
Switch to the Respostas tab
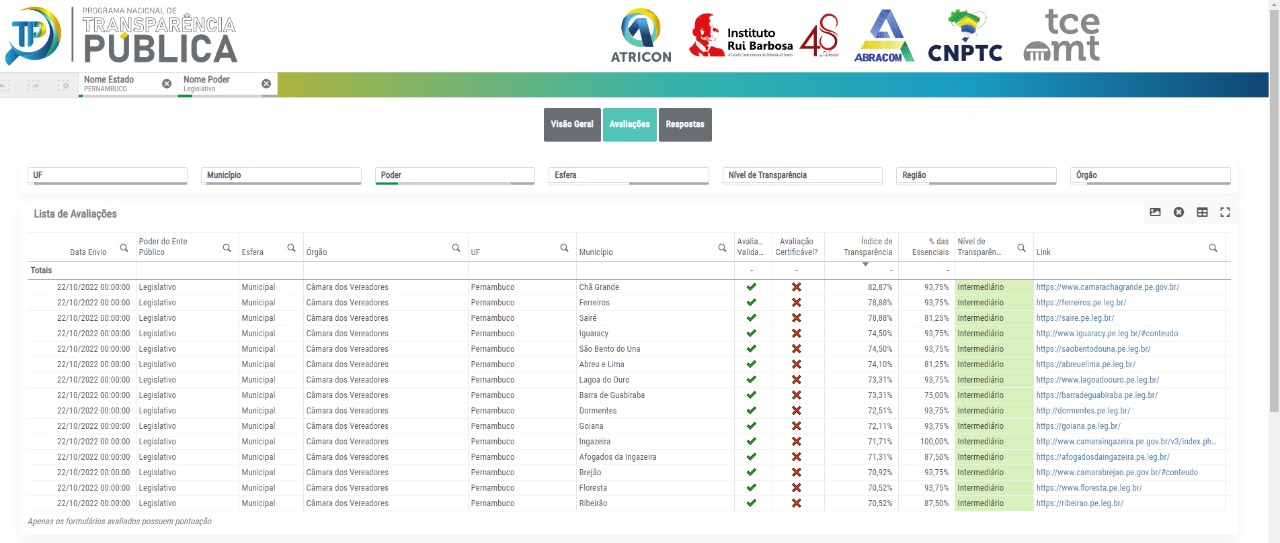click(685, 125)
